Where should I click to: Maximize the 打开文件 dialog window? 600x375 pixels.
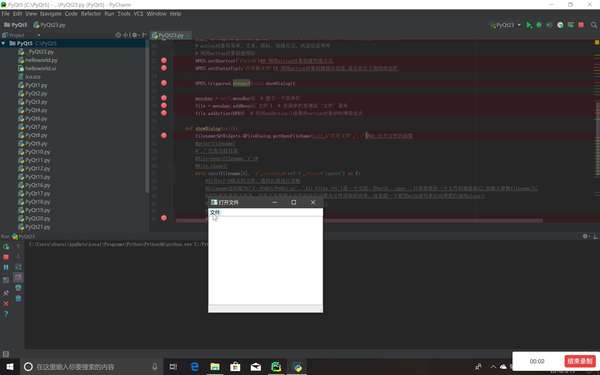(293, 202)
